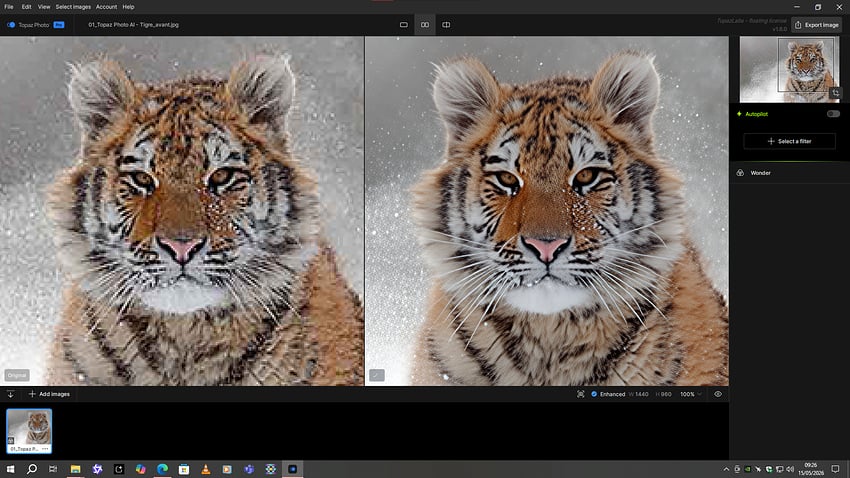Select the tiger thumbnail in the filmstrip
Screen dimensions: 850x478
click(29, 431)
